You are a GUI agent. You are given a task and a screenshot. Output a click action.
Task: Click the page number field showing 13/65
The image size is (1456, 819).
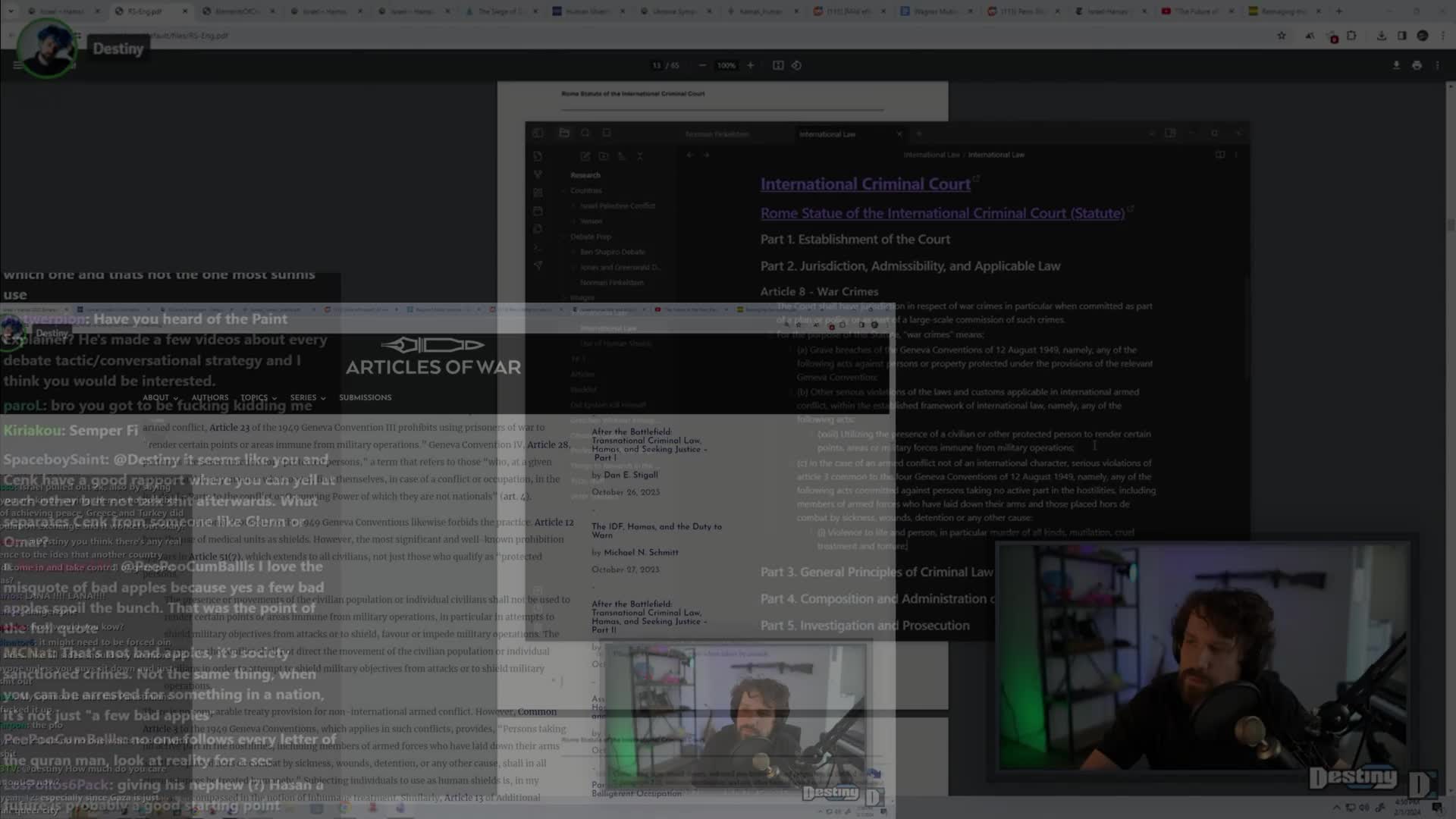[664, 65]
